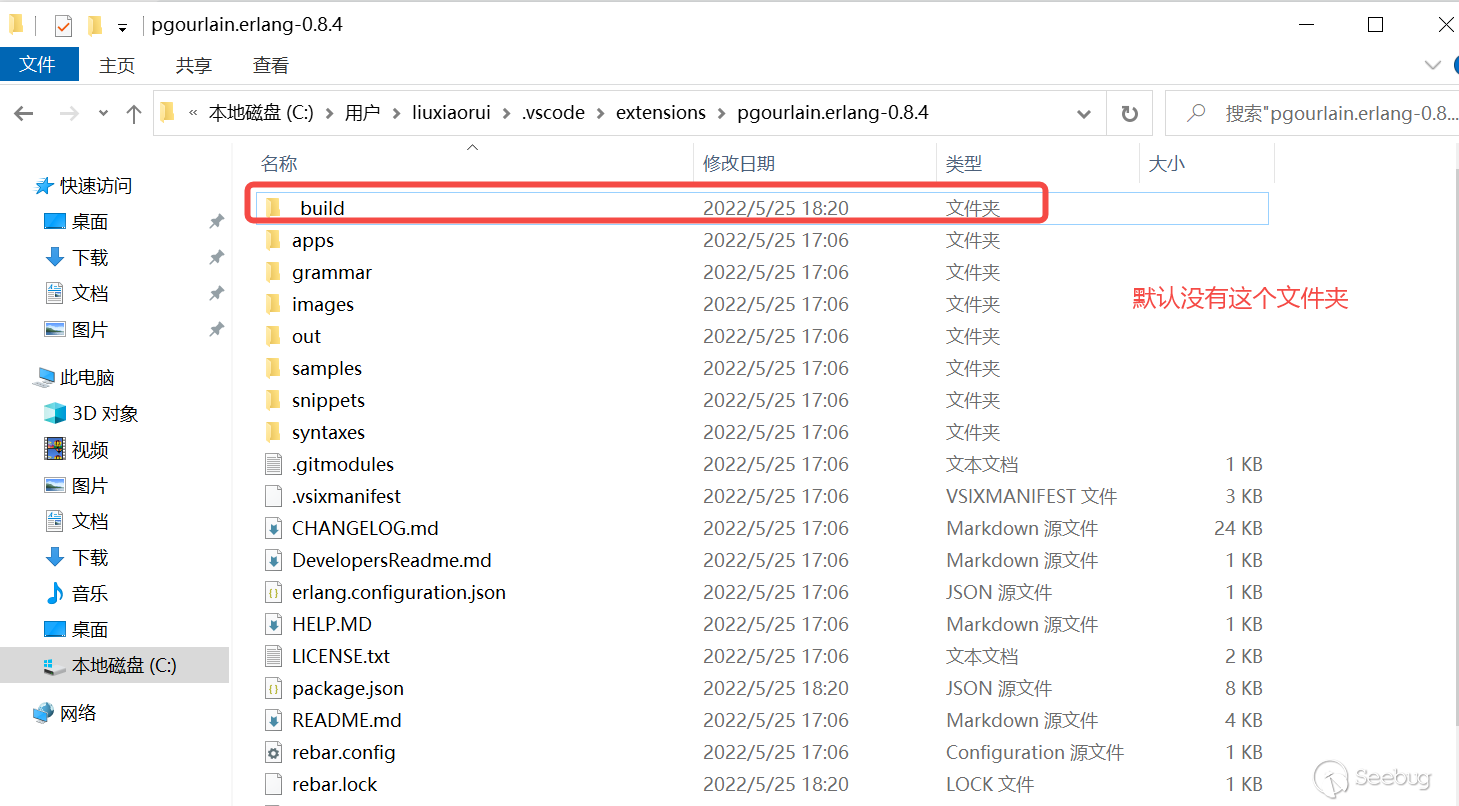Select the syntaxes folder icon
This screenshot has width=1459, height=806.
click(273, 432)
